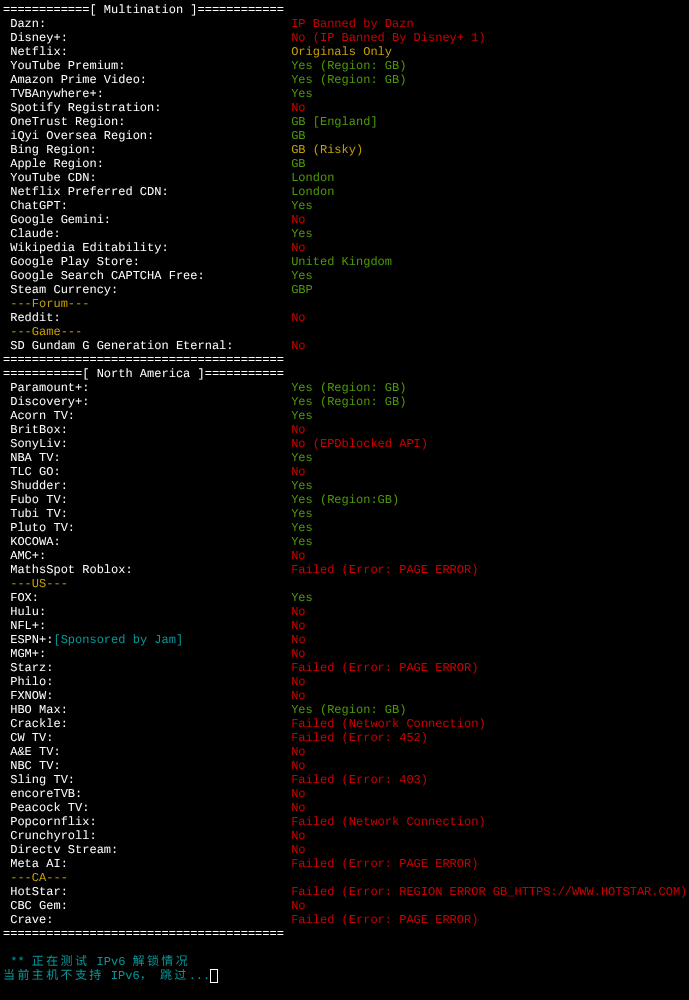This screenshot has width=689, height=1000.
Task: Click 'MathsSpot Roblox:' label
Action: click(x=71, y=571)
